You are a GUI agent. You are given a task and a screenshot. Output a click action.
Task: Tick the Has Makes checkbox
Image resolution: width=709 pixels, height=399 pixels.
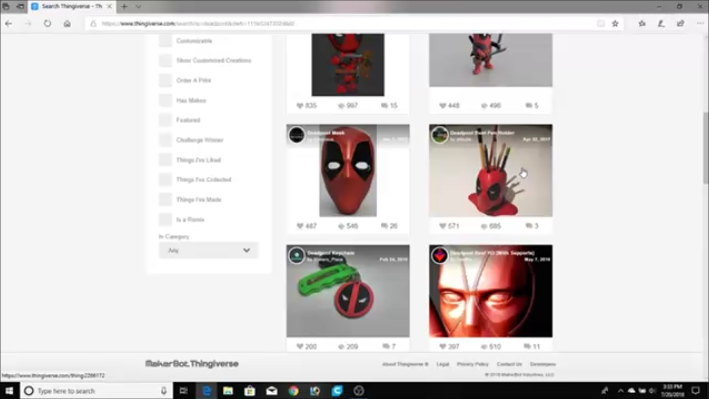pyautogui.click(x=165, y=100)
